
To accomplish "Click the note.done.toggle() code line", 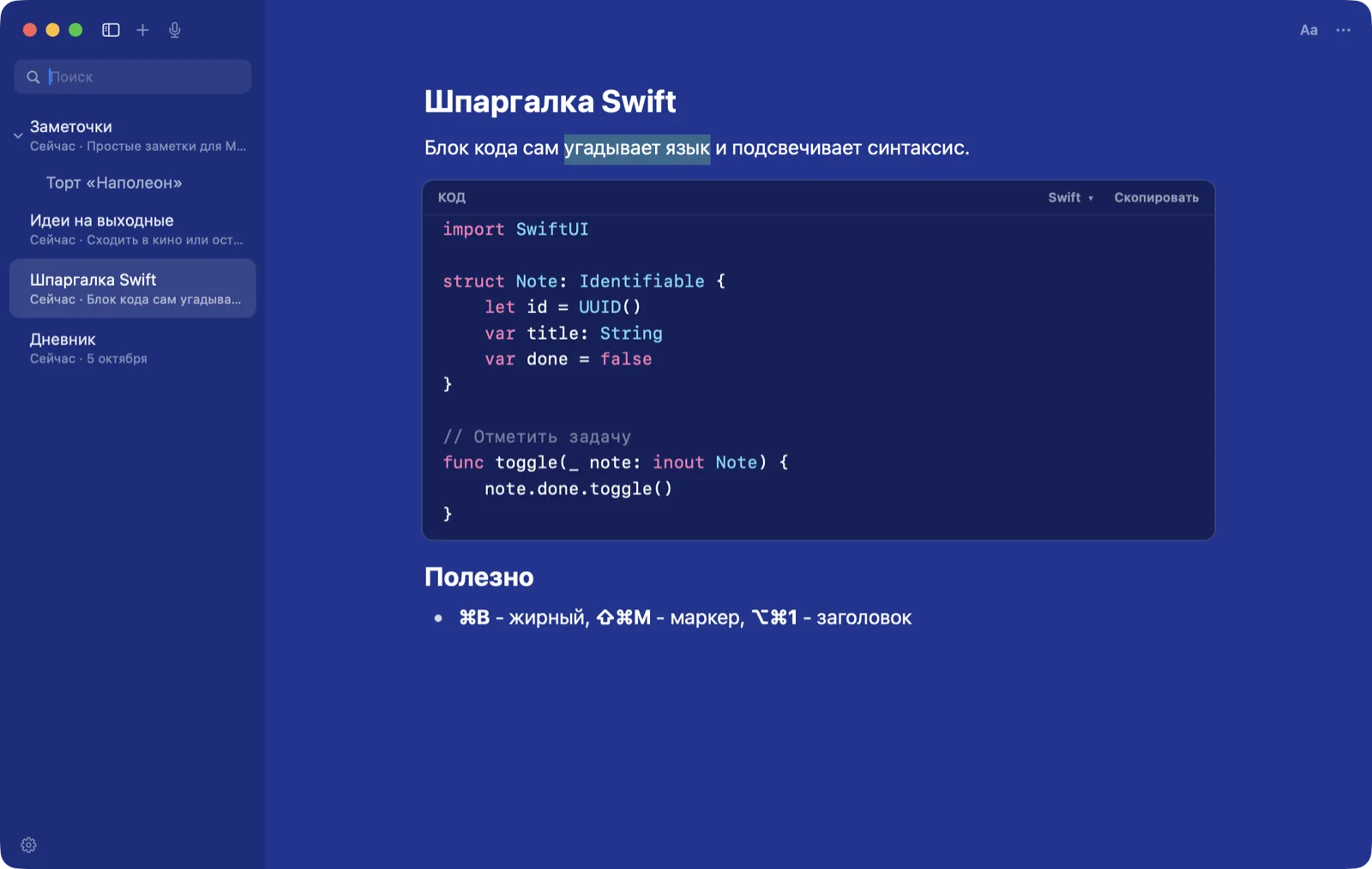I will [578, 489].
